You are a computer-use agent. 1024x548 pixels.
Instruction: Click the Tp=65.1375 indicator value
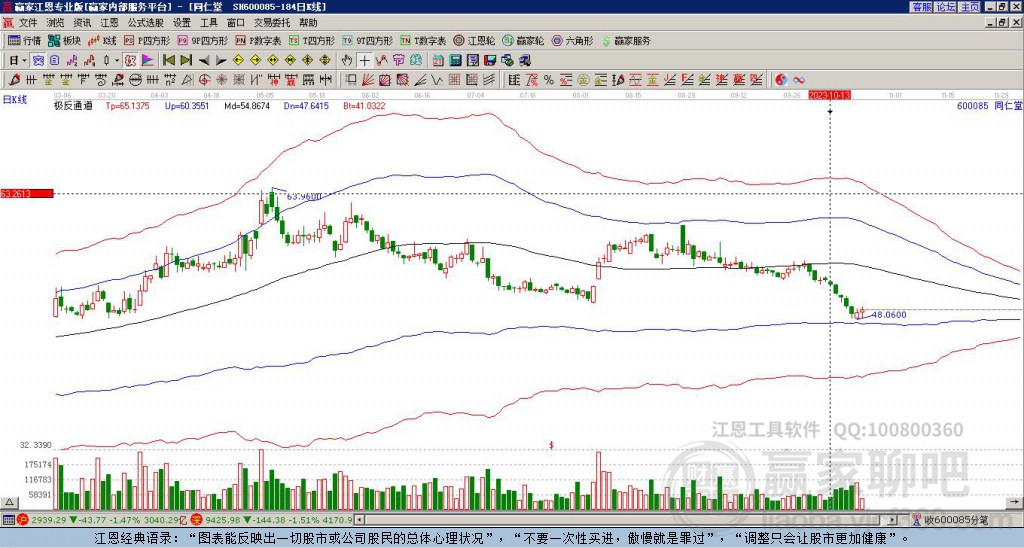(127, 106)
